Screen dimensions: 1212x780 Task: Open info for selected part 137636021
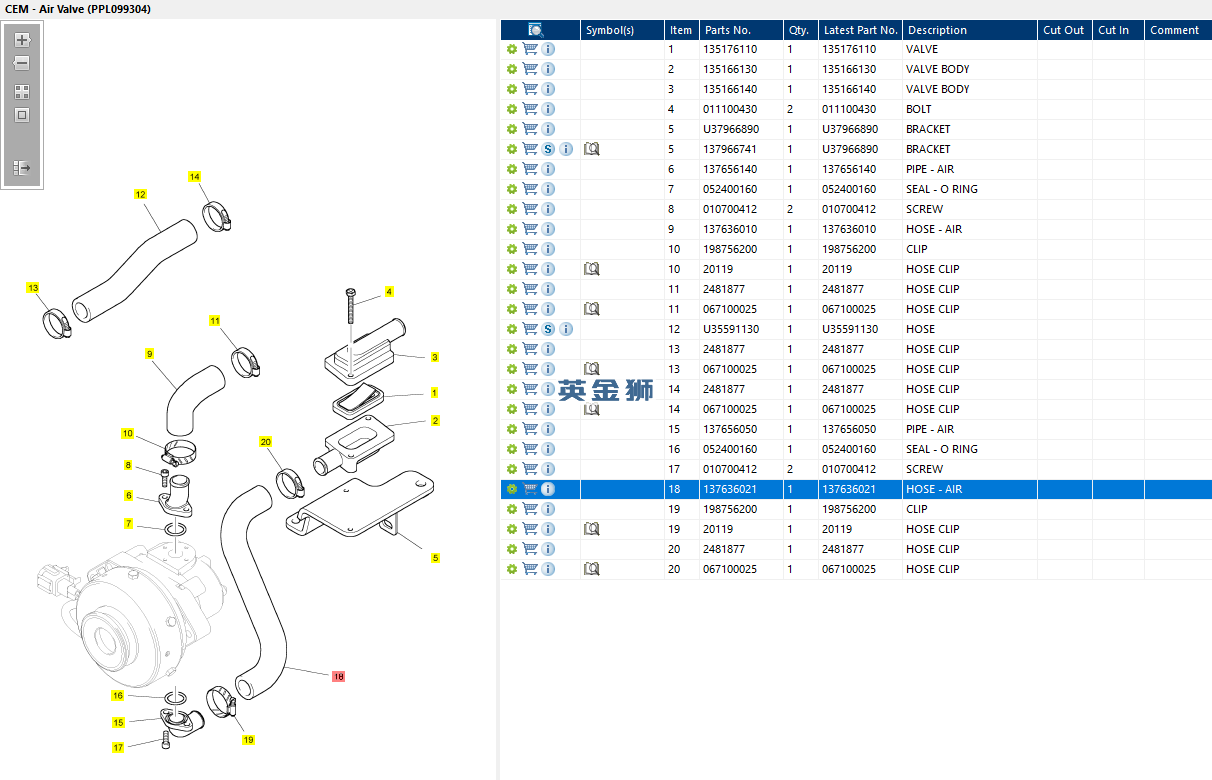click(x=548, y=489)
